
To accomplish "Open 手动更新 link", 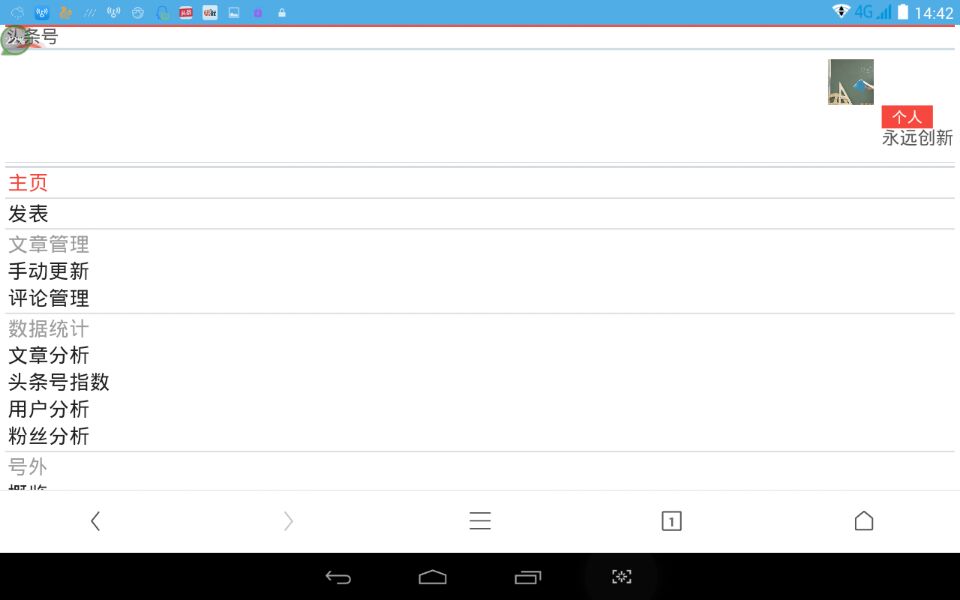I will point(48,271).
